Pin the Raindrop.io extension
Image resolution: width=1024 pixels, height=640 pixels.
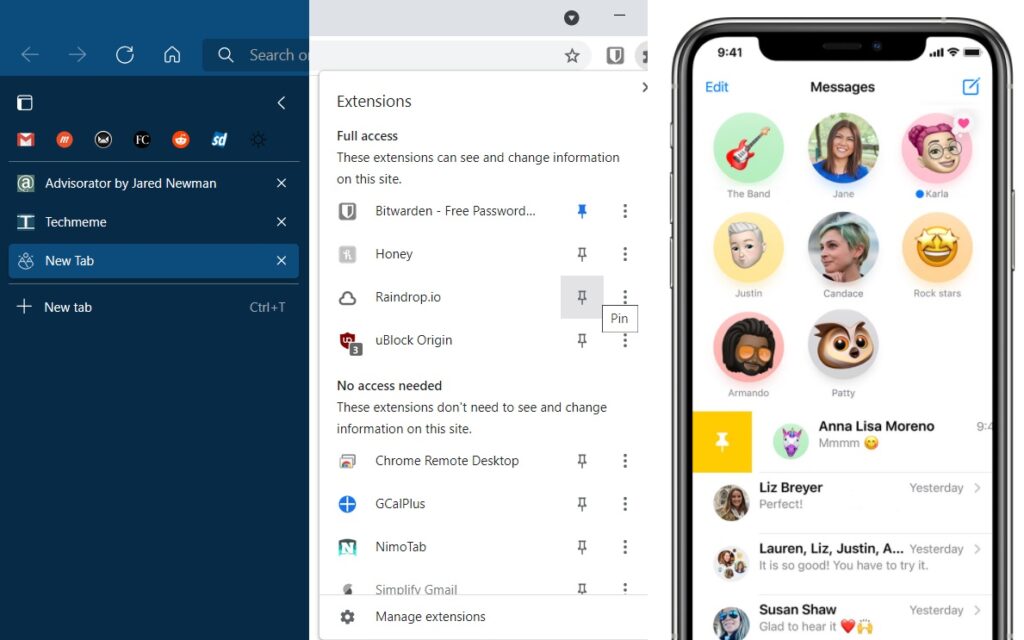coord(582,297)
